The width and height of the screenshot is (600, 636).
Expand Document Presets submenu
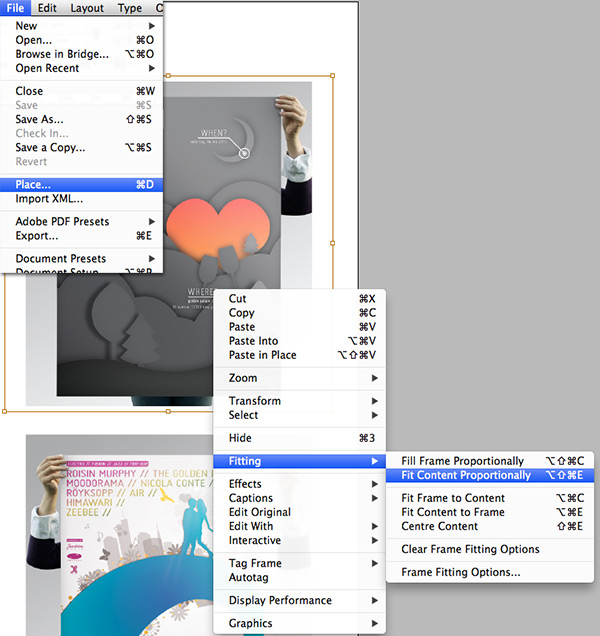82,258
